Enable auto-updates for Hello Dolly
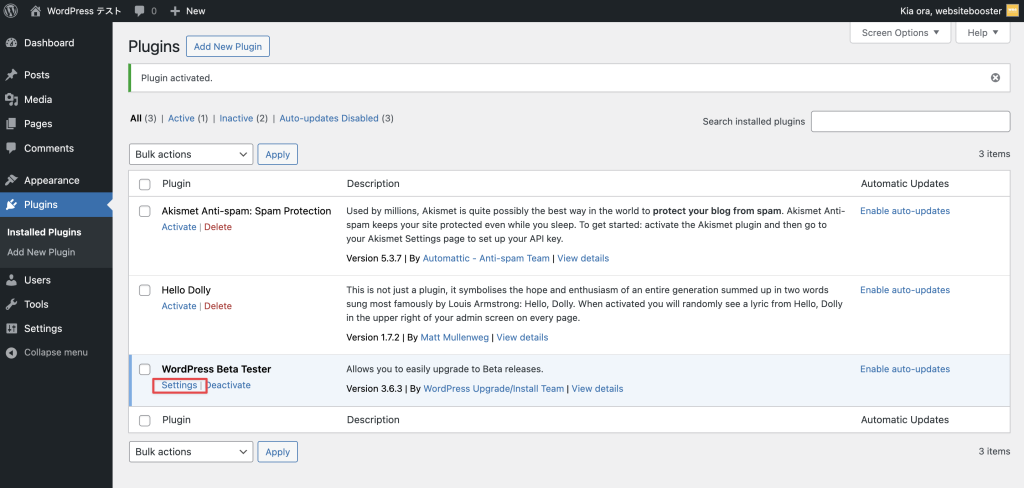The width and height of the screenshot is (1024, 488). tap(905, 290)
